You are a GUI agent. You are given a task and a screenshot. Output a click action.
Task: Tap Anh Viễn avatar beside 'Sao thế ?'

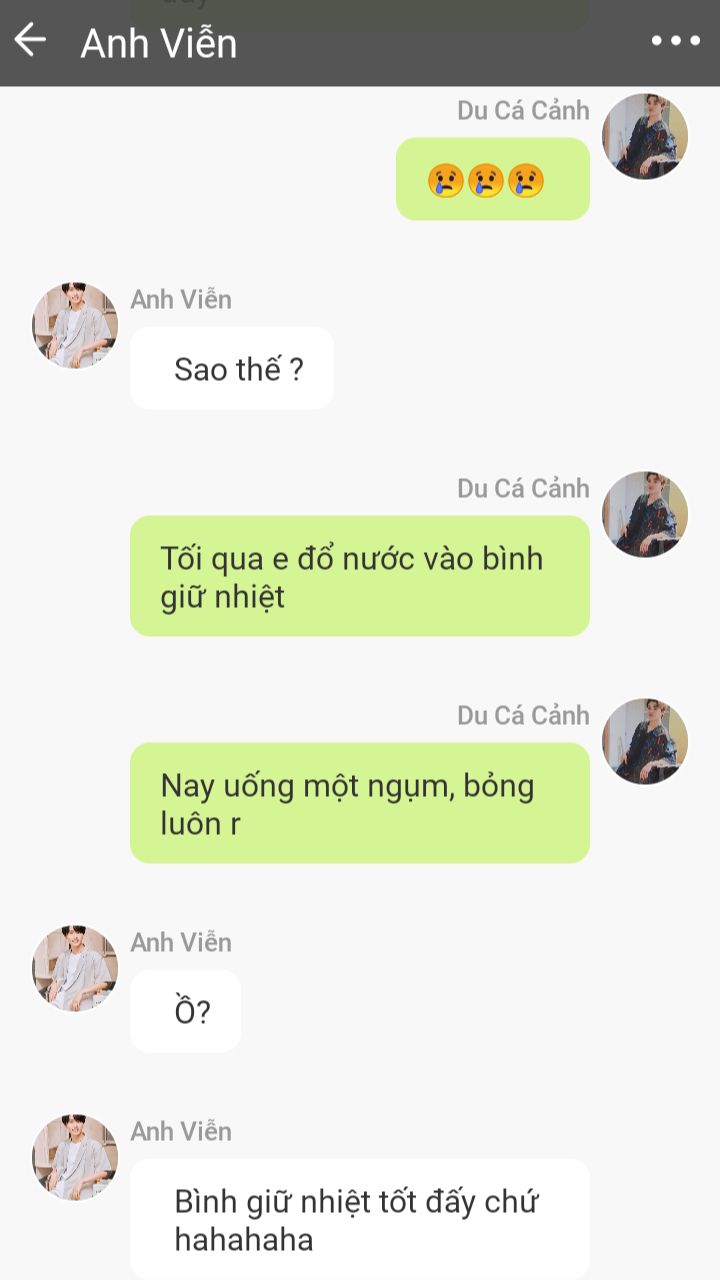tap(75, 326)
